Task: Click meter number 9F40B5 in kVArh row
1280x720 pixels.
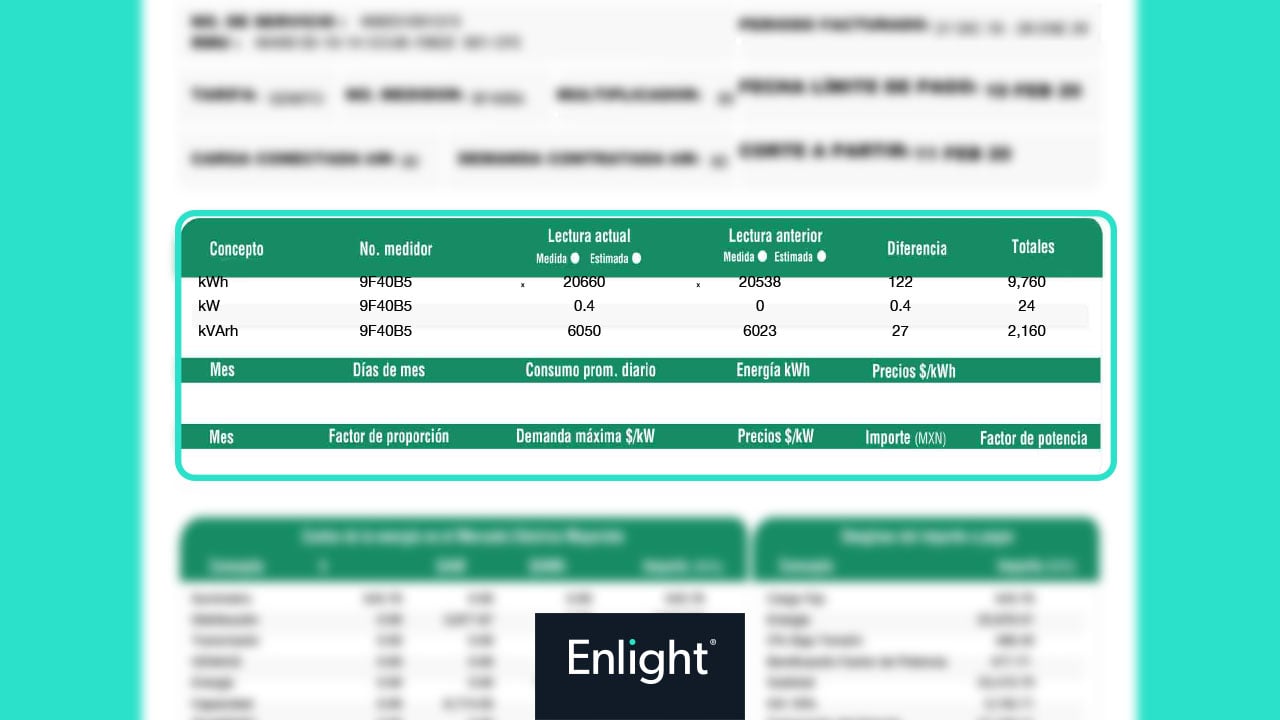Action: tap(386, 331)
